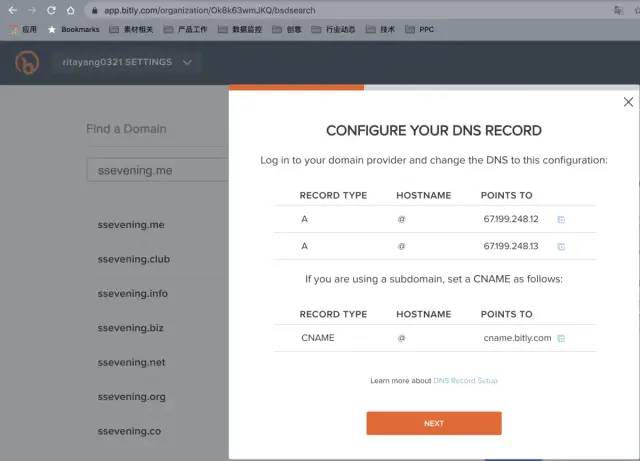Select ssevening.biz from the domain list
Viewport: 640px width, 461px height.
130,328
